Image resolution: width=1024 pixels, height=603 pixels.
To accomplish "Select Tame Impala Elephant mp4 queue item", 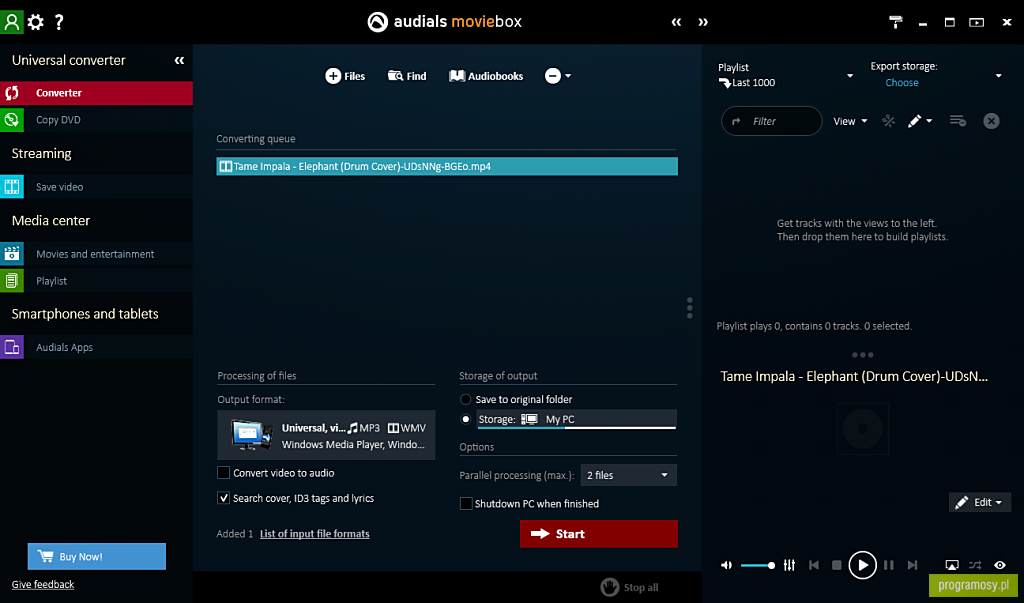I will tap(447, 166).
